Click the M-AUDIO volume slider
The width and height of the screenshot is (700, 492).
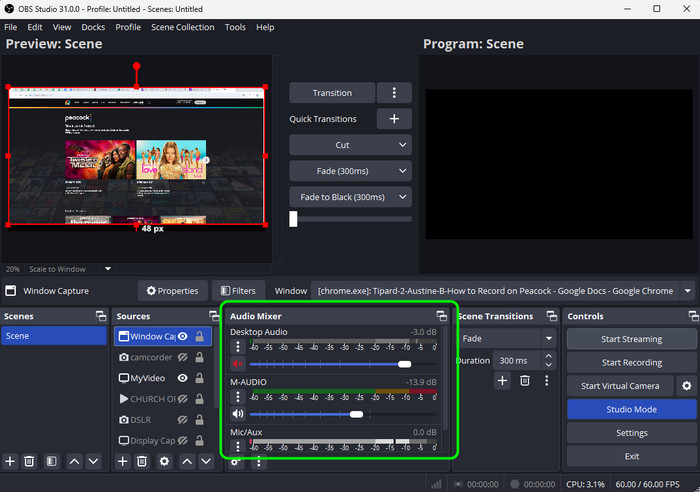343,414
